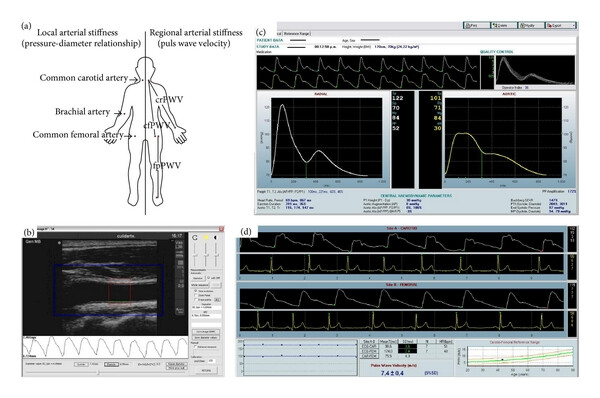Image resolution: width=600 pixels, height=398 pixels.
Task: Adjust the contrast vertical slider
Action: click(216, 255)
